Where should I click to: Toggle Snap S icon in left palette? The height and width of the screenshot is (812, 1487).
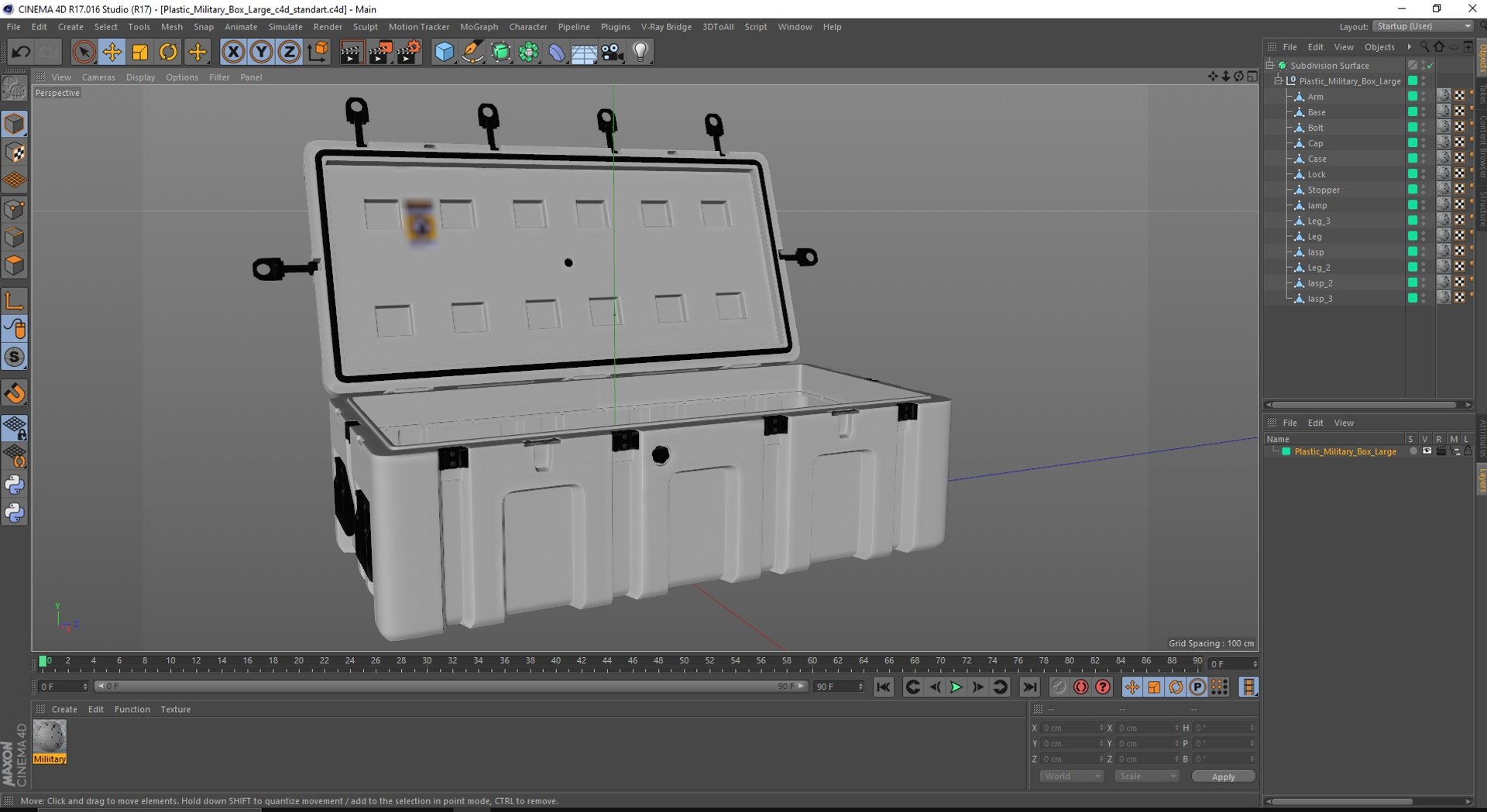pyautogui.click(x=15, y=357)
